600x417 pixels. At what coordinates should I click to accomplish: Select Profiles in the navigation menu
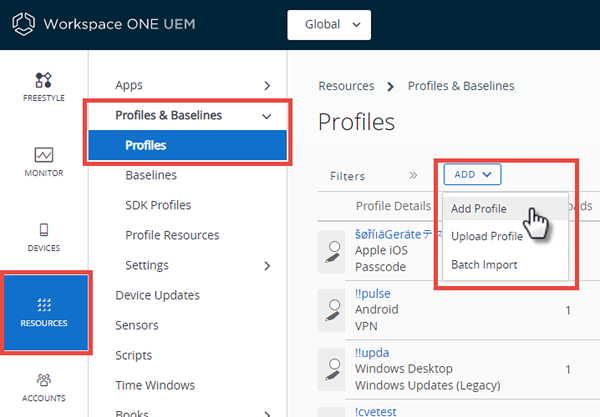[188, 145]
